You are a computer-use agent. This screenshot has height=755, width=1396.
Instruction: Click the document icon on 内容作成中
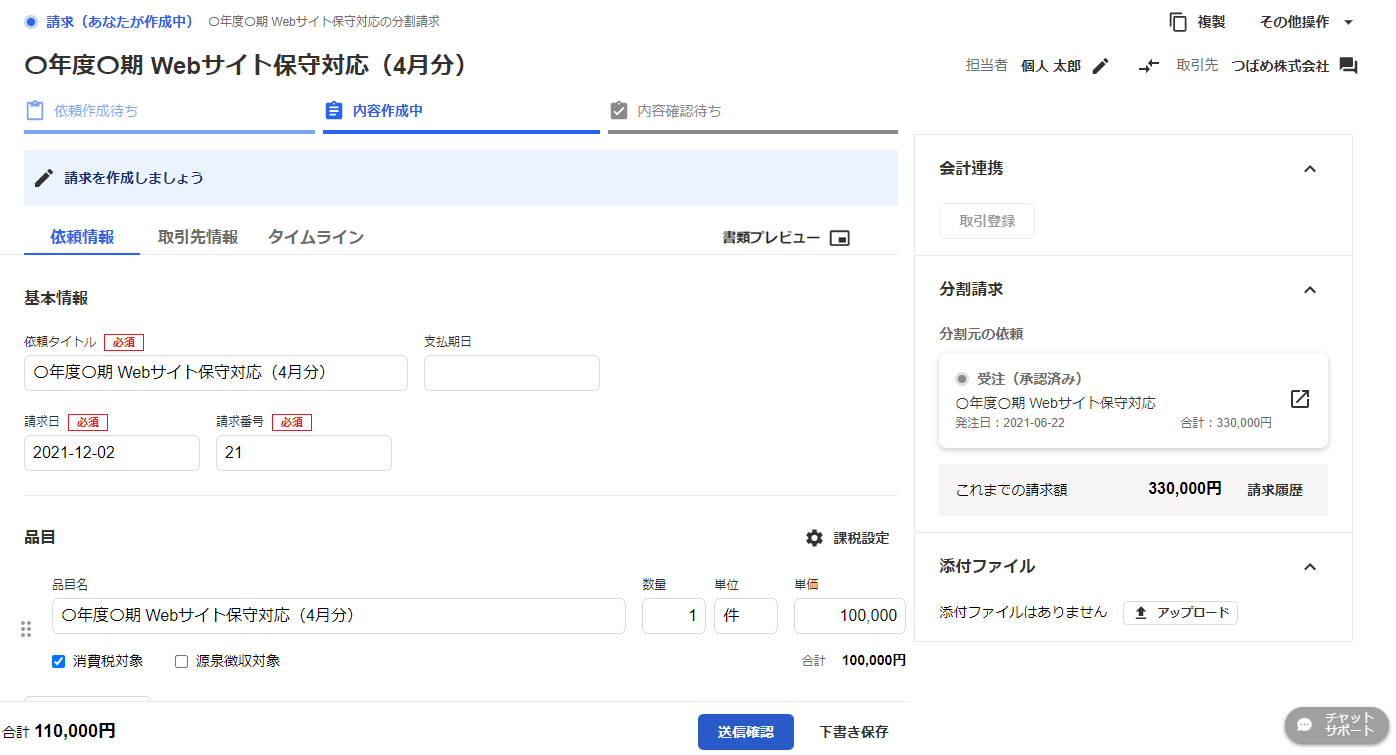(x=334, y=111)
